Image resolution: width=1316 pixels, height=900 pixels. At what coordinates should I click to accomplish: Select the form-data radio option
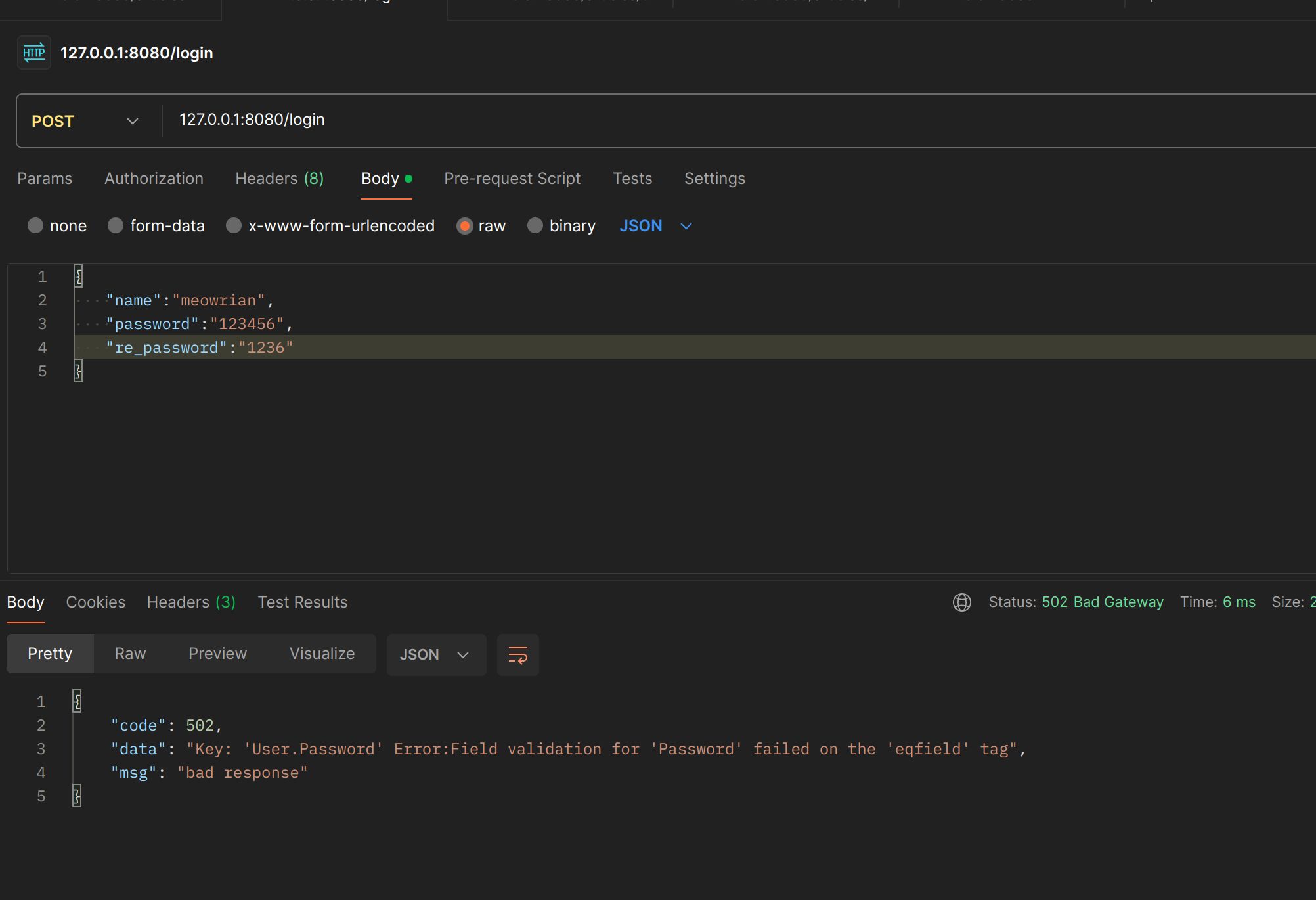pos(116,226)
